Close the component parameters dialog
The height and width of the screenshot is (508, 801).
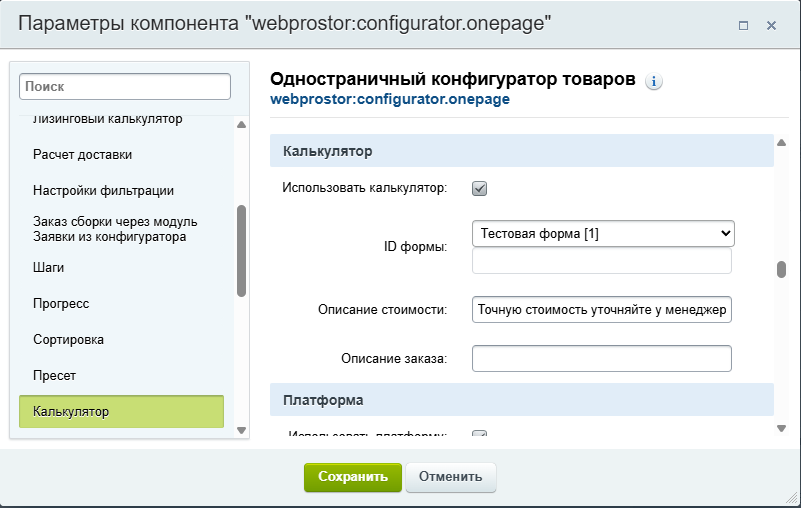tap(771, 26)
